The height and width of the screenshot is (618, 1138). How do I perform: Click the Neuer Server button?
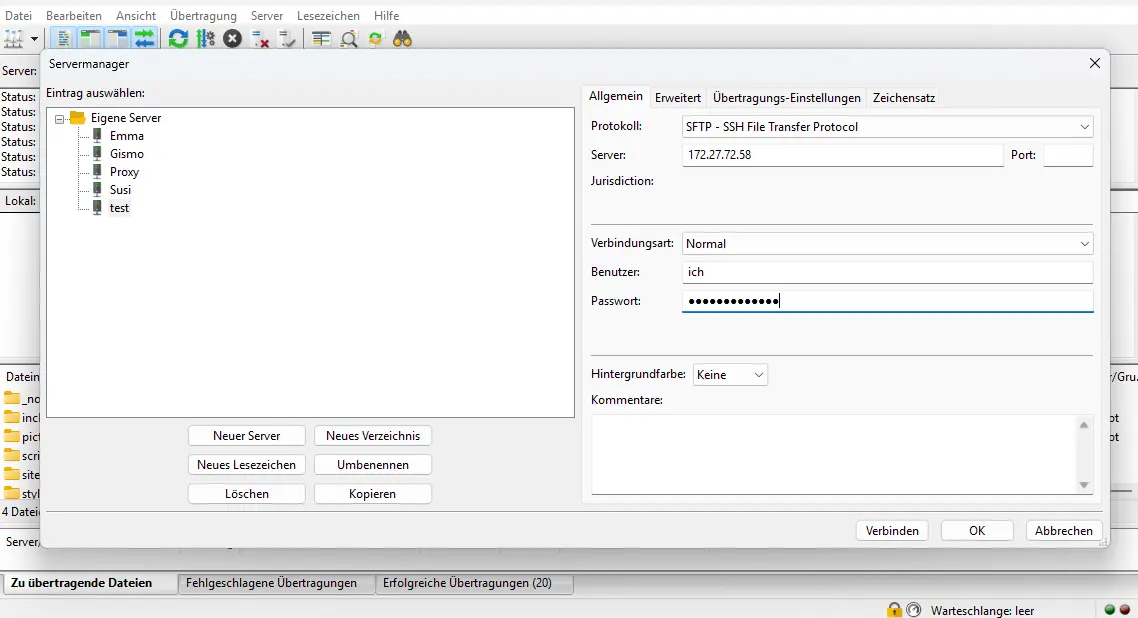[246, 435]
